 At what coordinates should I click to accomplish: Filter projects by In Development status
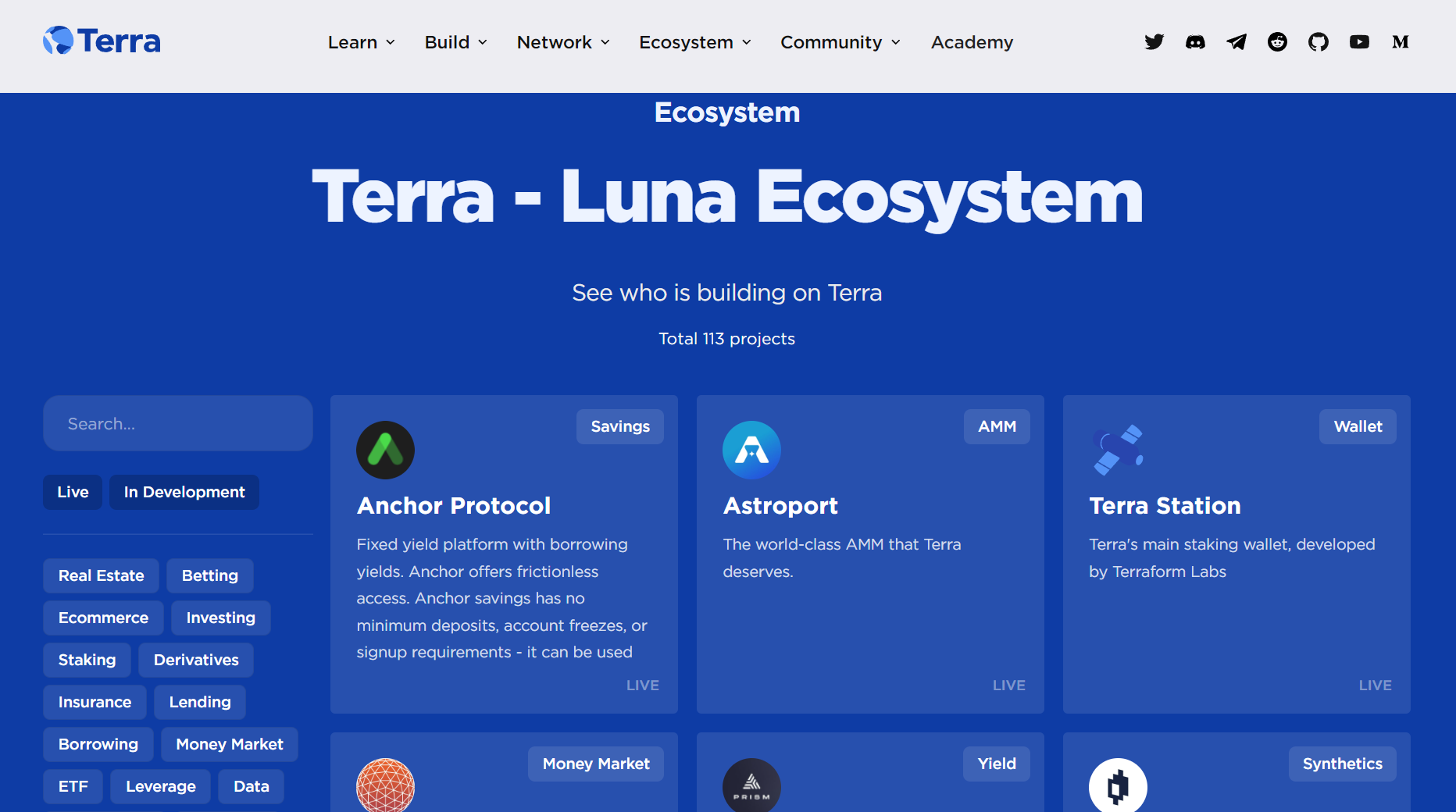click(x=184, y=492)
